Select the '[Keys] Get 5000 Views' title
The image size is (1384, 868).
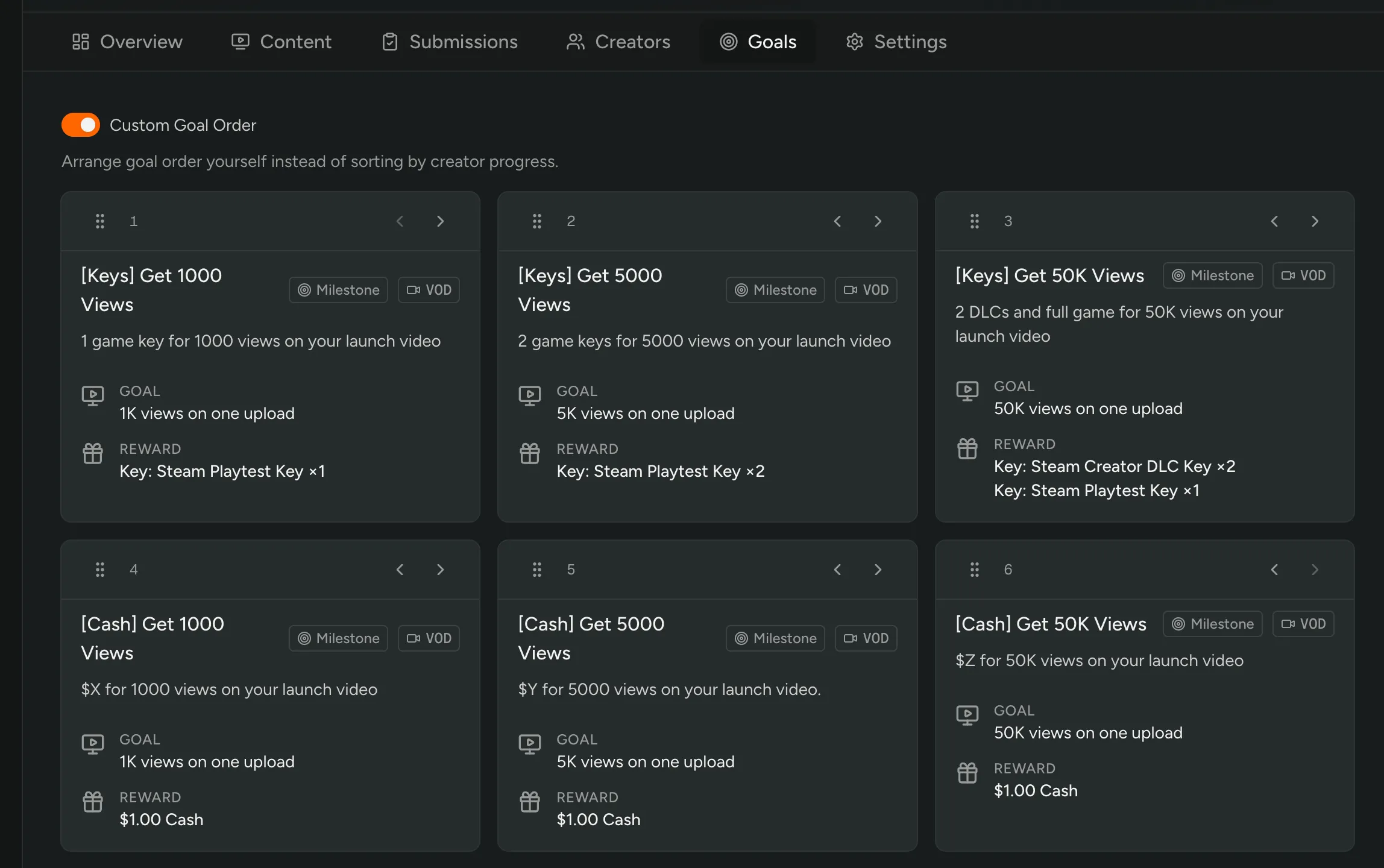tap(590, 290)
